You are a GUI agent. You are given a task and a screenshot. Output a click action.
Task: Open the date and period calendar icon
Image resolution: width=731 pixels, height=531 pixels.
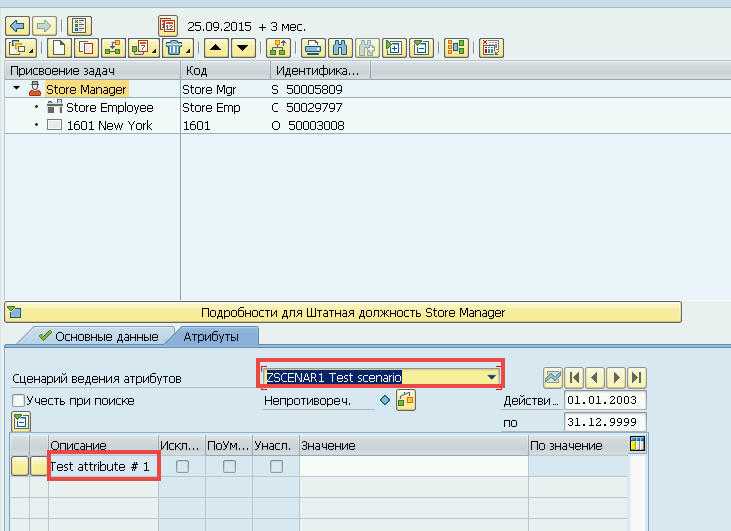[168, 25]
